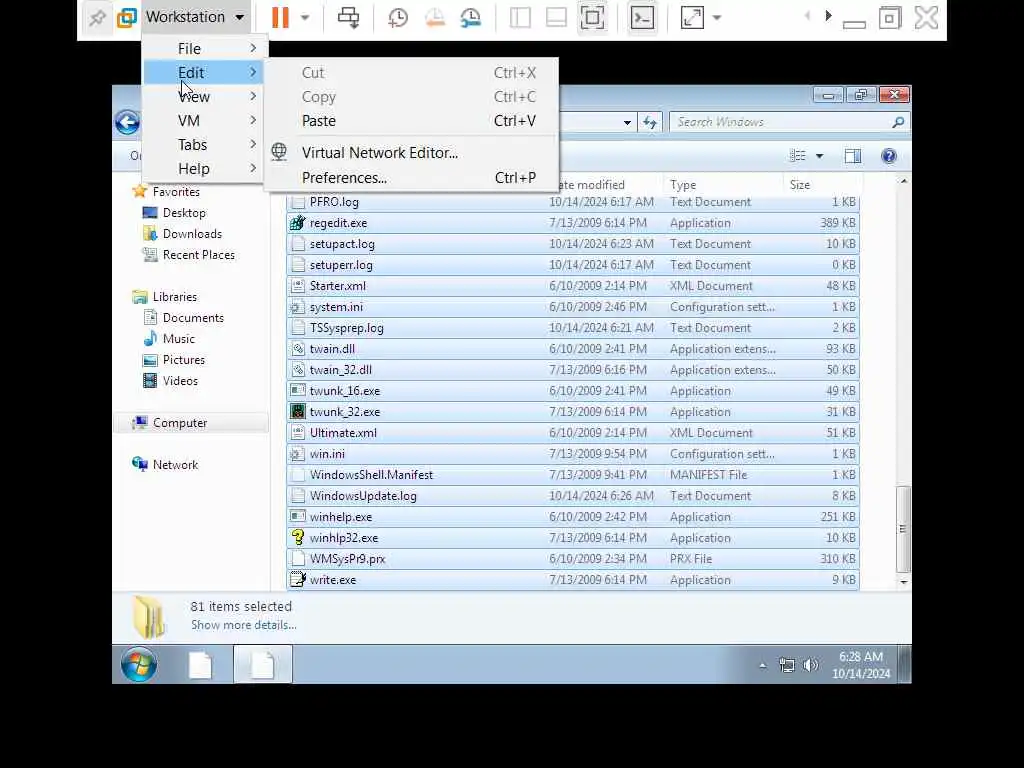1024x768 pixels.
Task: Show hidden tray icons arrow
Action: point(762,665)
